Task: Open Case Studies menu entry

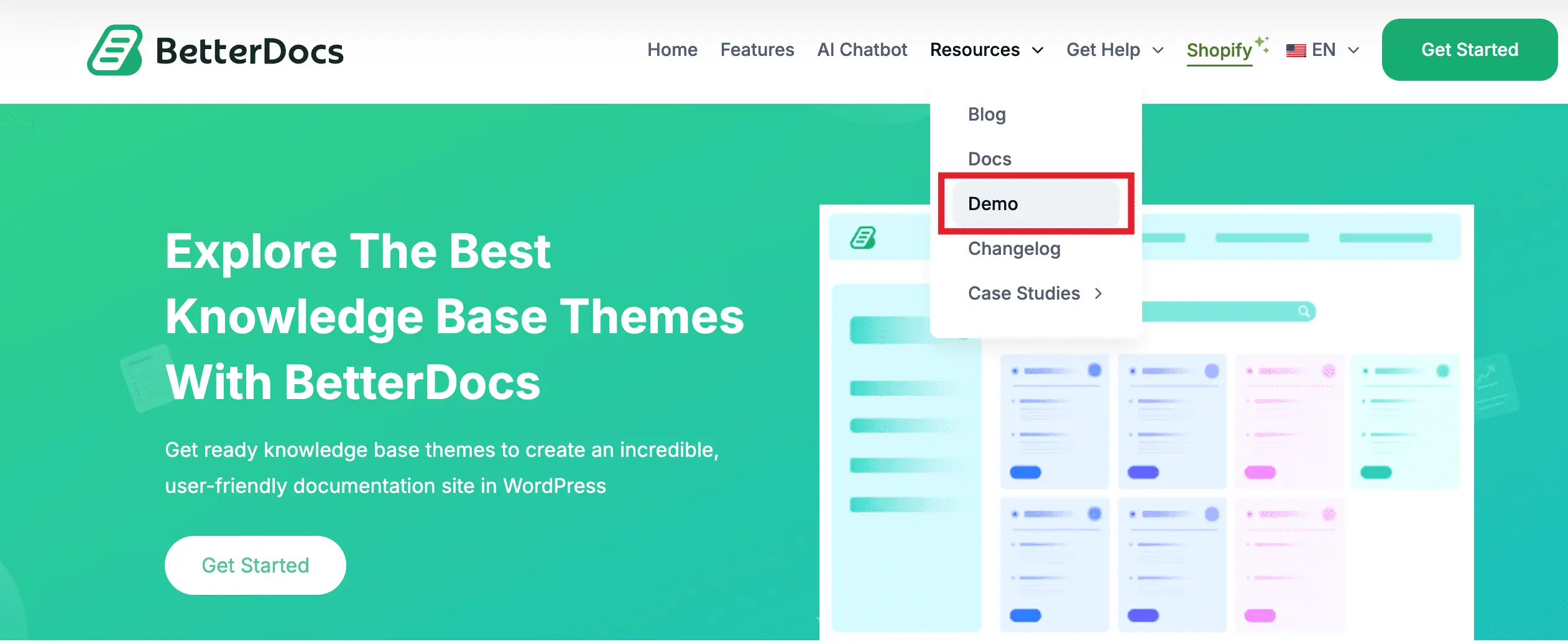Action: (x=1024, y=293)
